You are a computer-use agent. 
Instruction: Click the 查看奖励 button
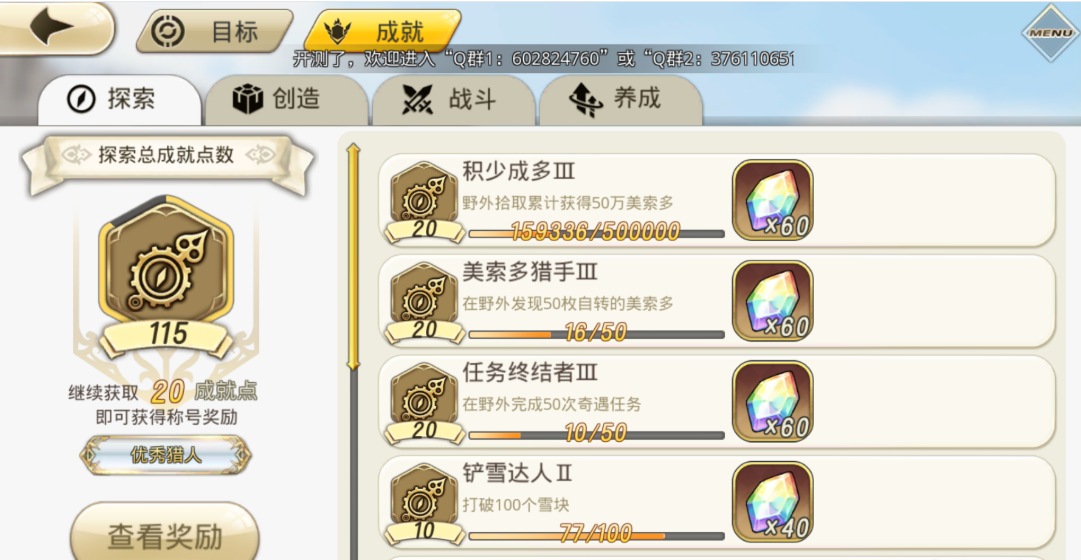pyautogui.click(x=165, y=534)
